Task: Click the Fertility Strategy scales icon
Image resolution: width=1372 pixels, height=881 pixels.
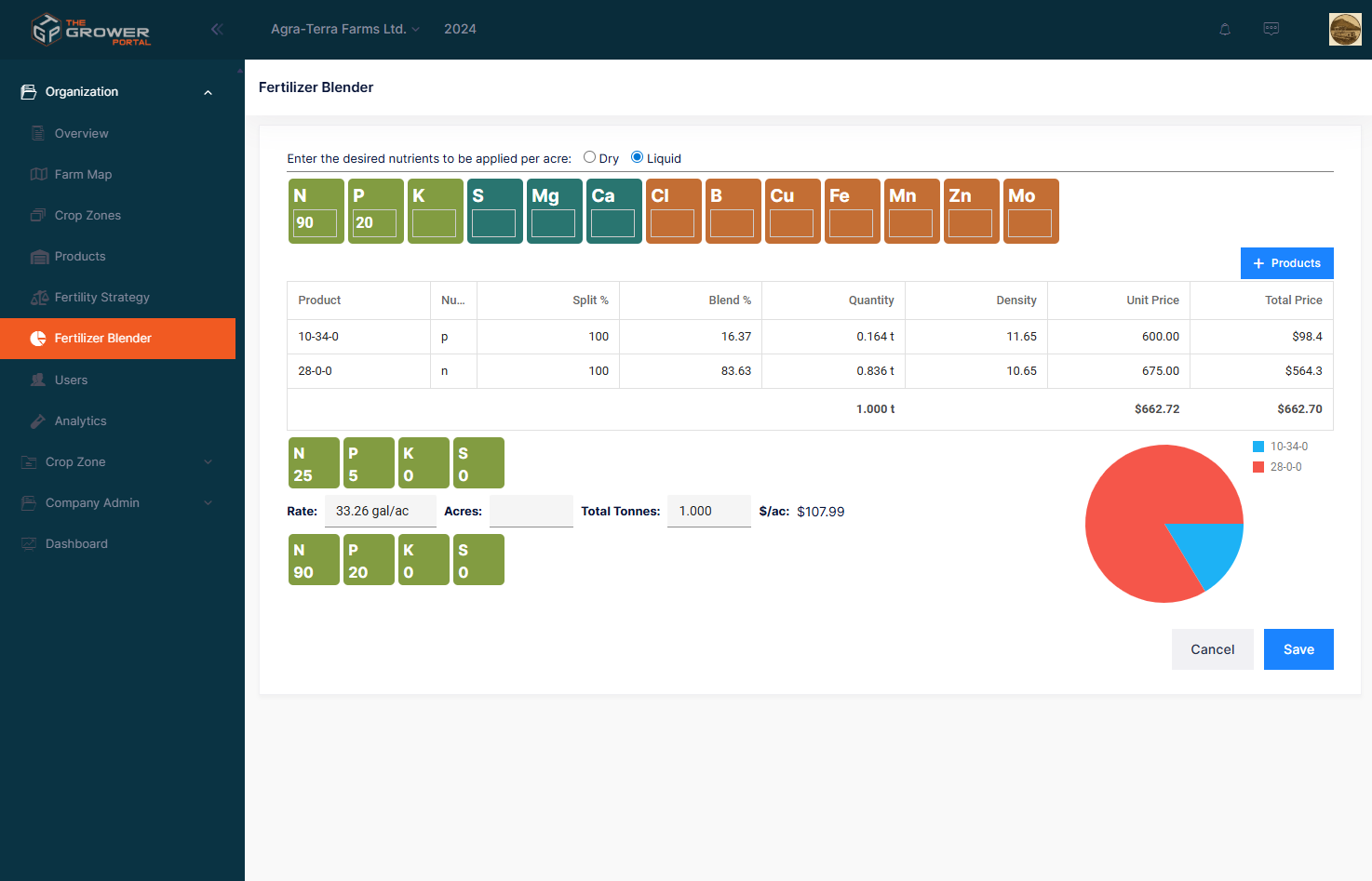Action: pyautogui.click(x=39, y=298)
